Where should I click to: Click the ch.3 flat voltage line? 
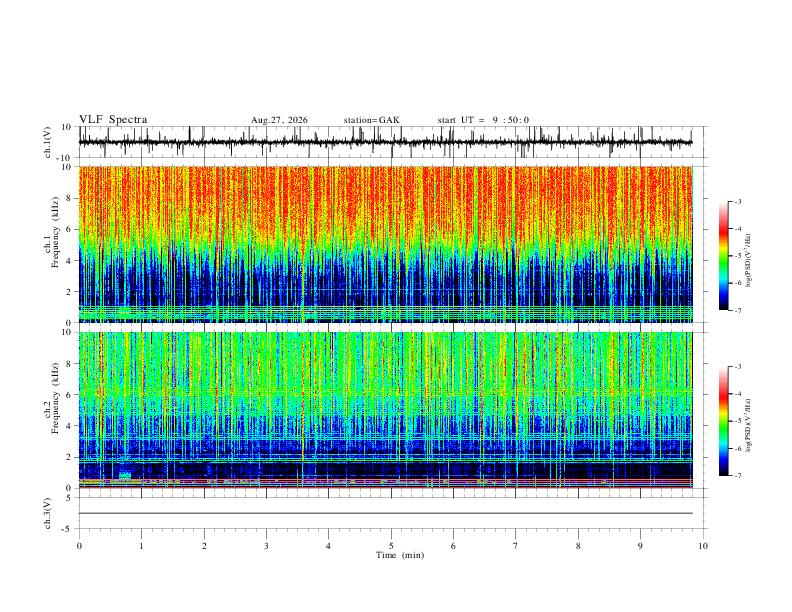click(x=385, y=513)
